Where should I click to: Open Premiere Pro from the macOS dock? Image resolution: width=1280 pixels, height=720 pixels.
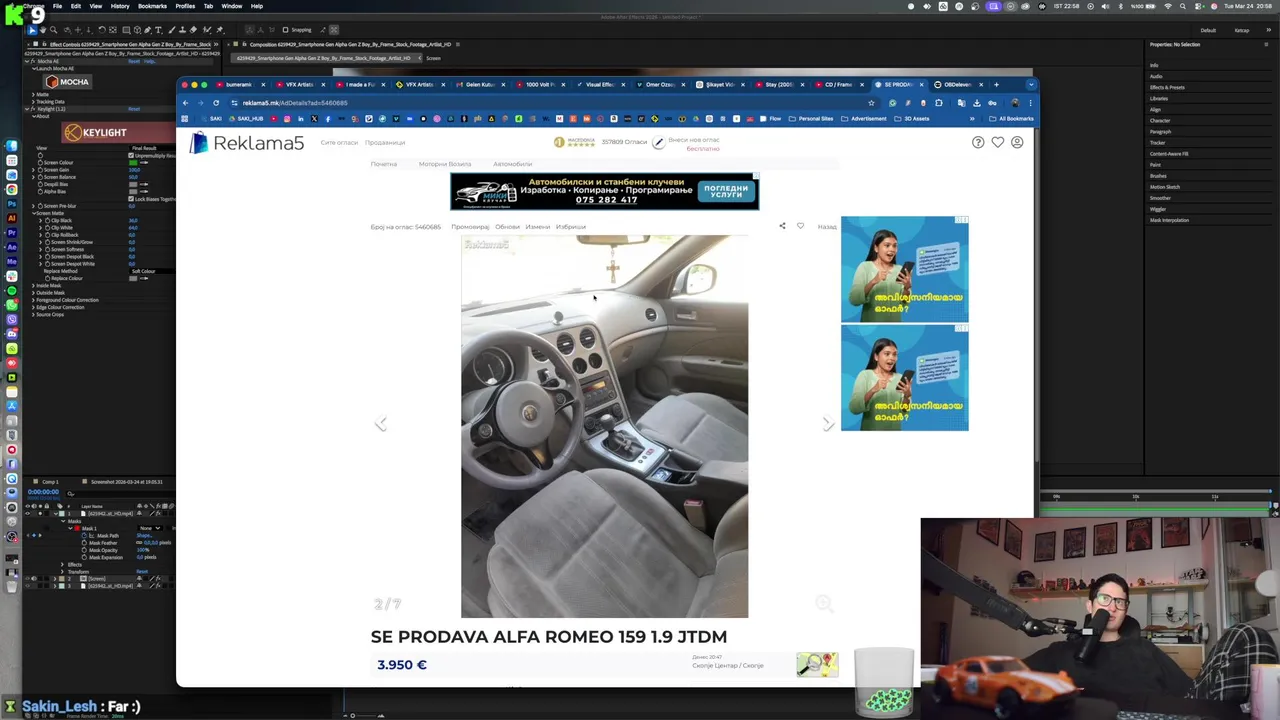(11, 233)
